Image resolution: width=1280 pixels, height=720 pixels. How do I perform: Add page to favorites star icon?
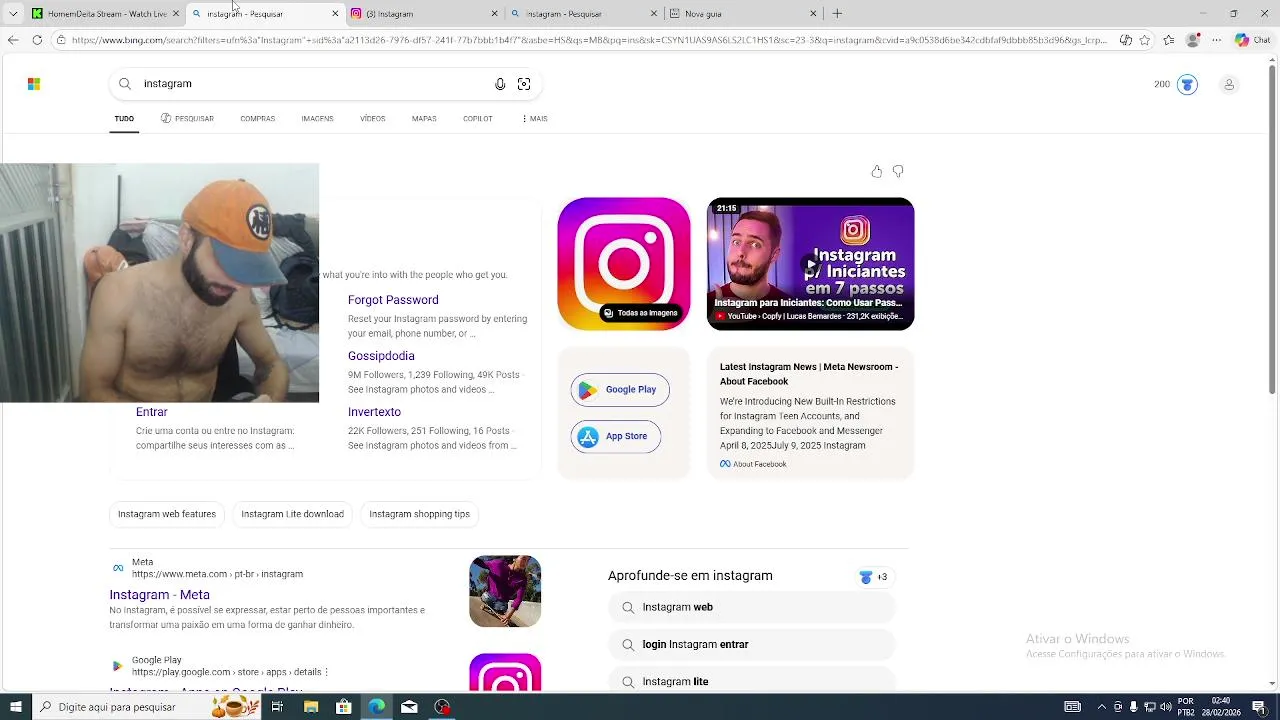coord(1145,40)
